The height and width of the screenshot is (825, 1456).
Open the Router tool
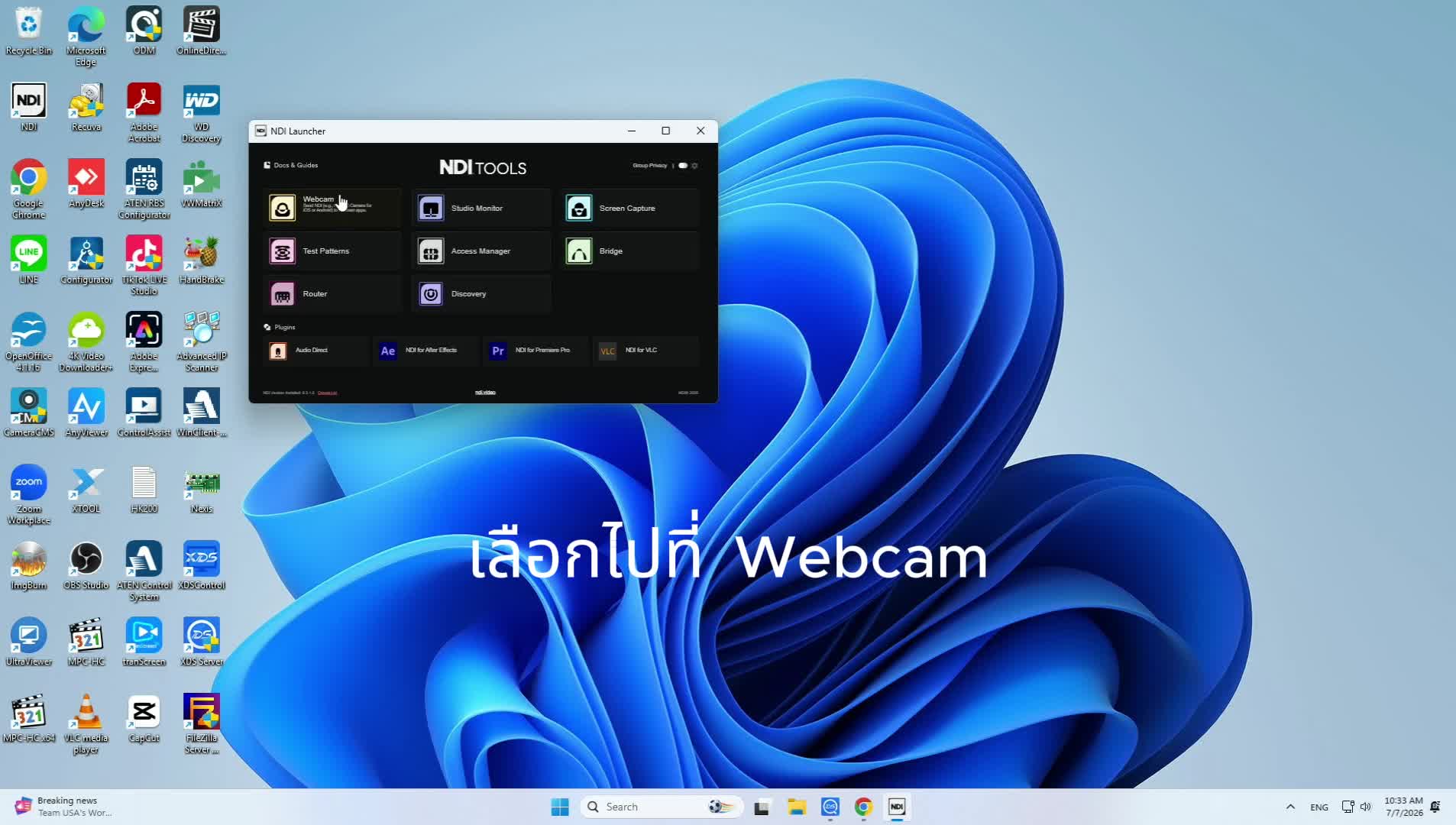332,293
